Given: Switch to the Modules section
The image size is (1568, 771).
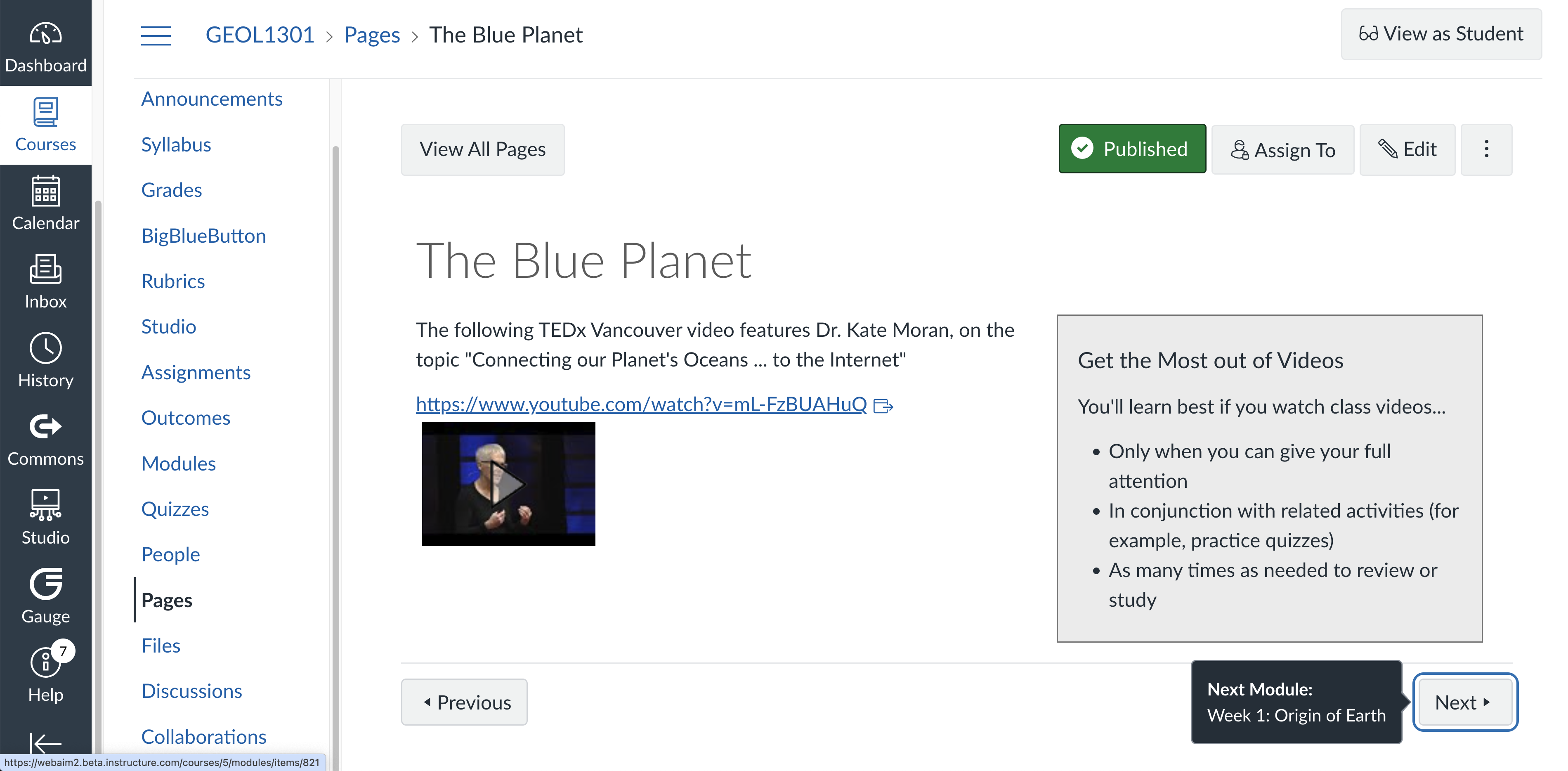Looking at the screenshot, I should click(x=178, y=463).
